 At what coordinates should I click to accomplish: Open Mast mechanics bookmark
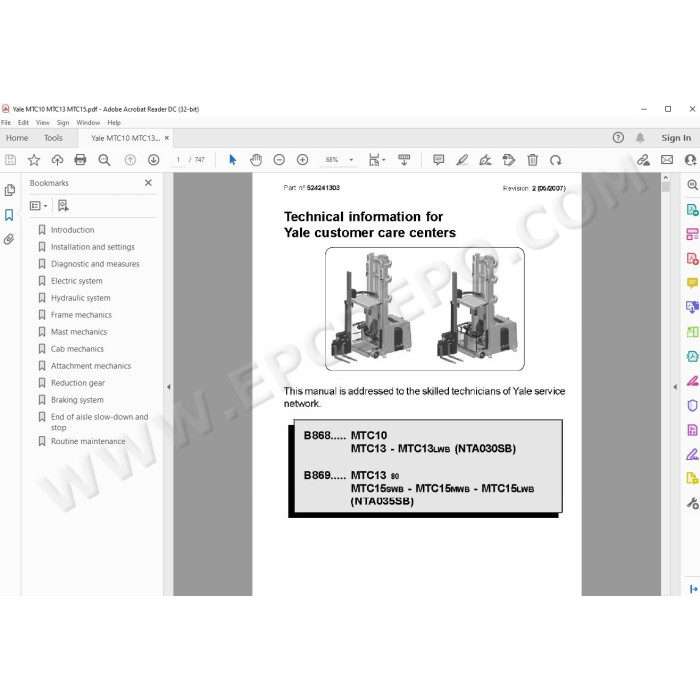tap(79, 332)
